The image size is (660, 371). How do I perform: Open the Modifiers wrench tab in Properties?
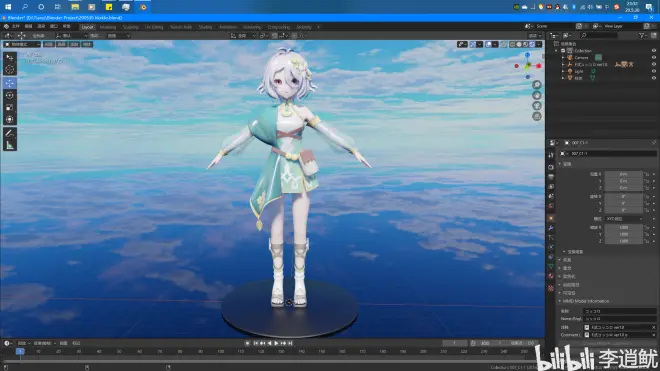551,228
